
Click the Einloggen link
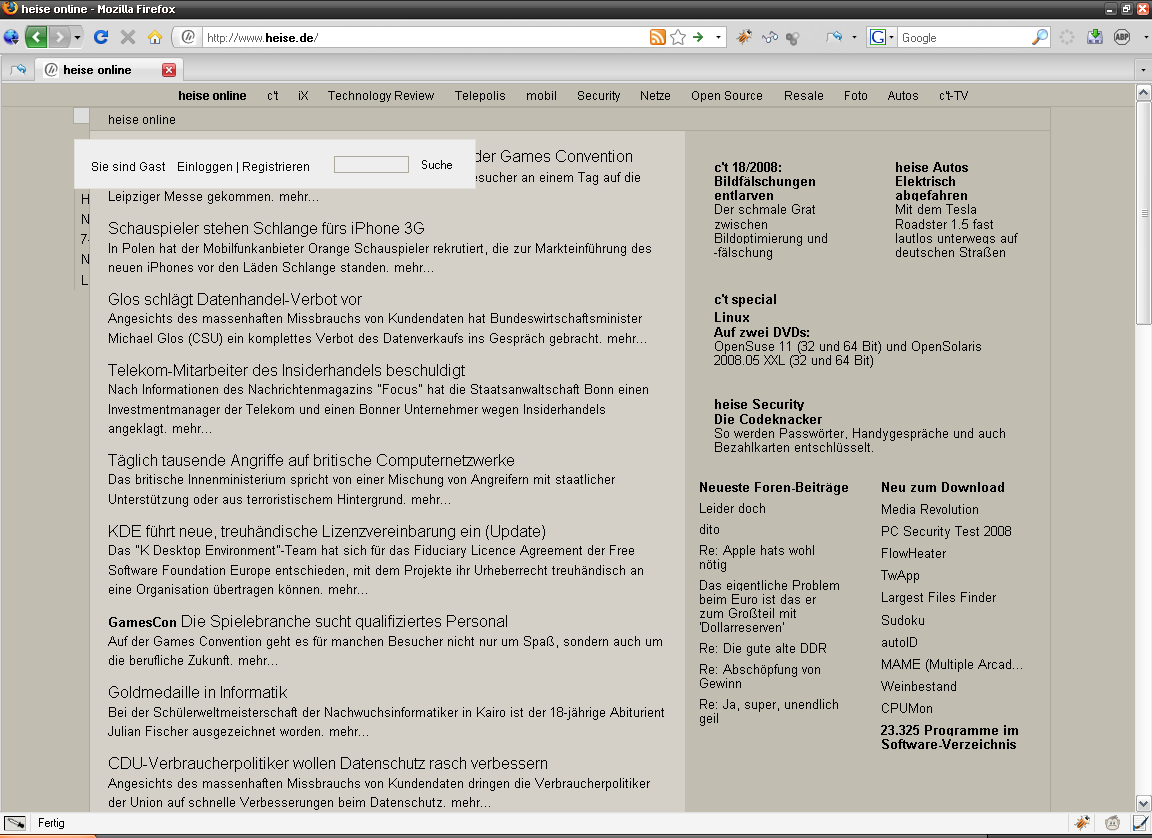(205, 167)
